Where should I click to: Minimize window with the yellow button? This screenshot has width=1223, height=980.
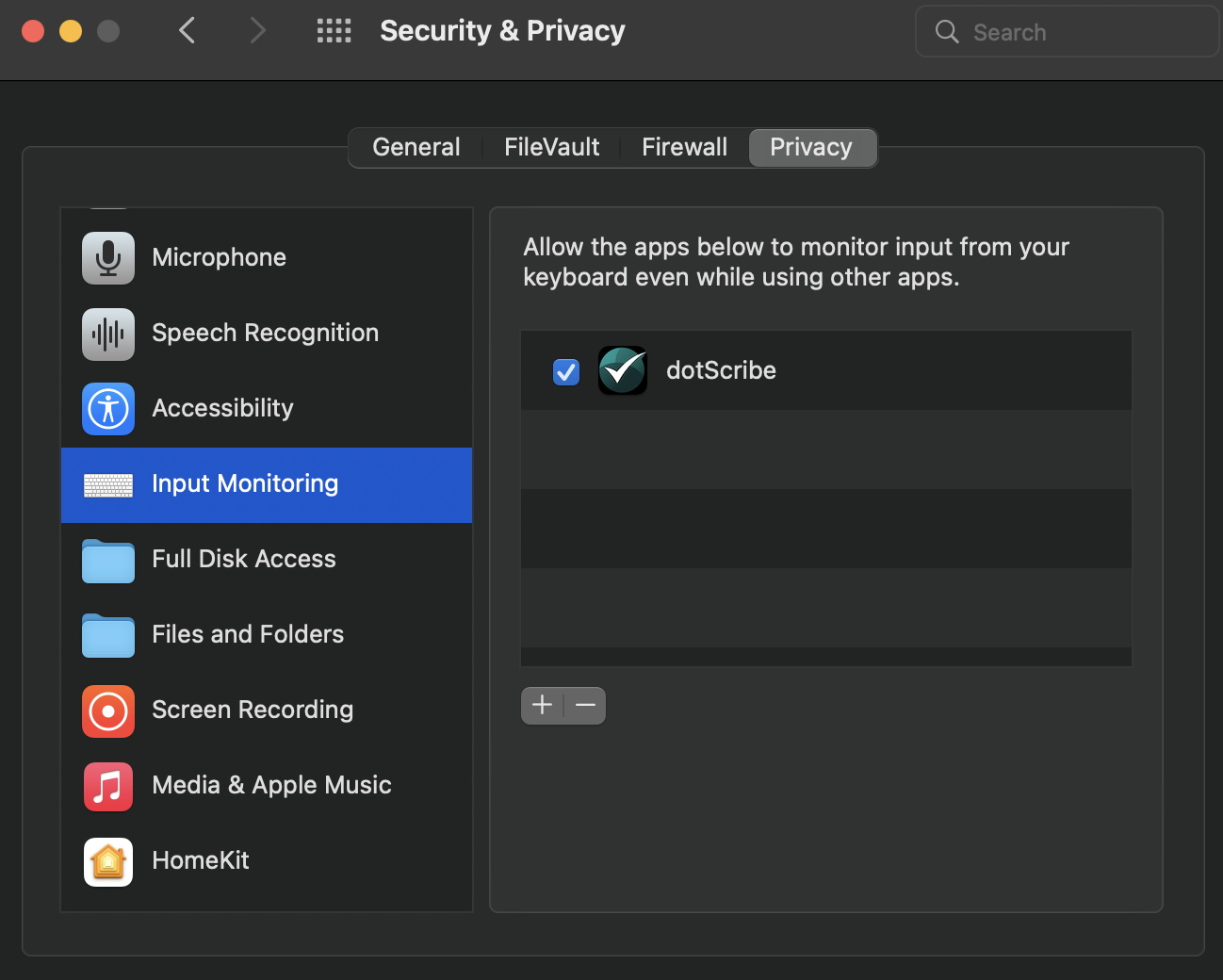pos(71,31)
